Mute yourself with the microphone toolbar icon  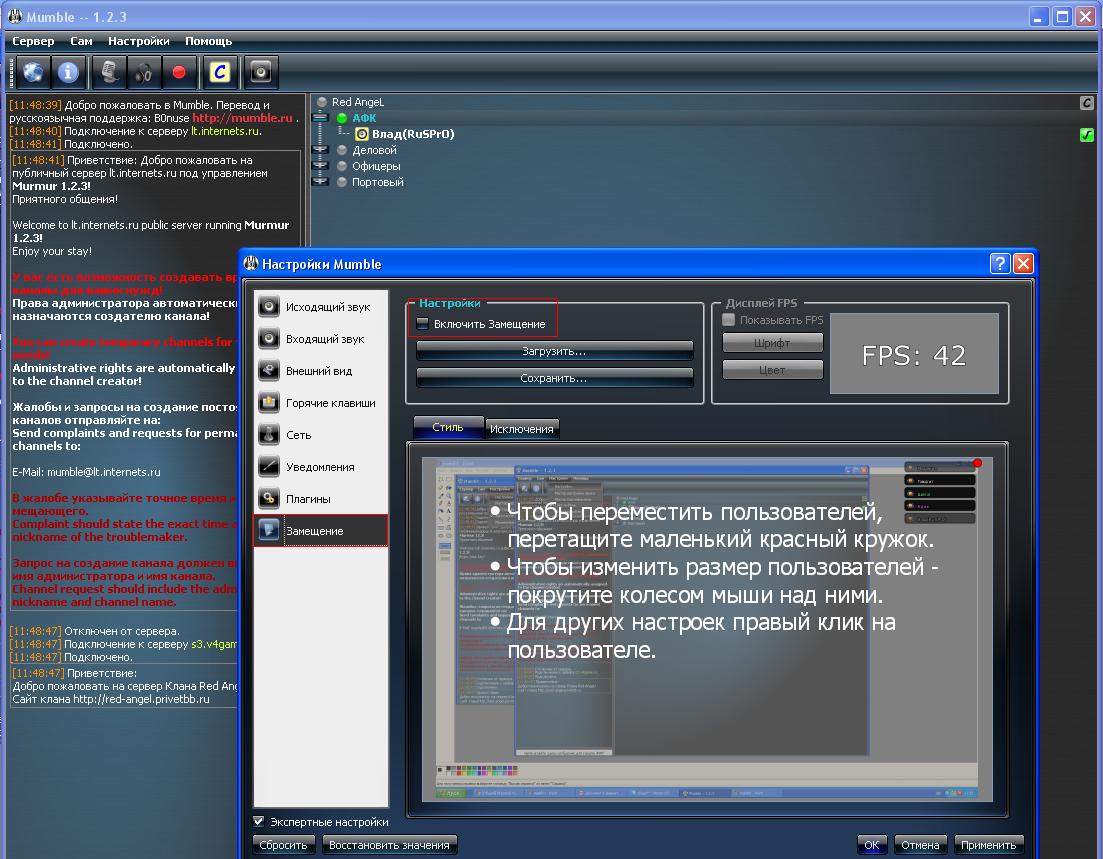pos(109,72)
